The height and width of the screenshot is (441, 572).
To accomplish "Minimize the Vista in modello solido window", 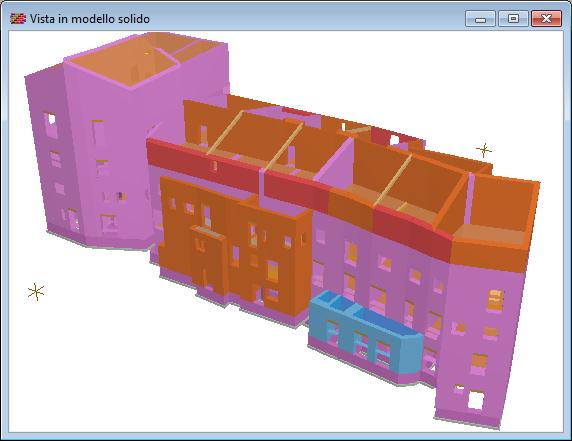I will click(480, 19).
